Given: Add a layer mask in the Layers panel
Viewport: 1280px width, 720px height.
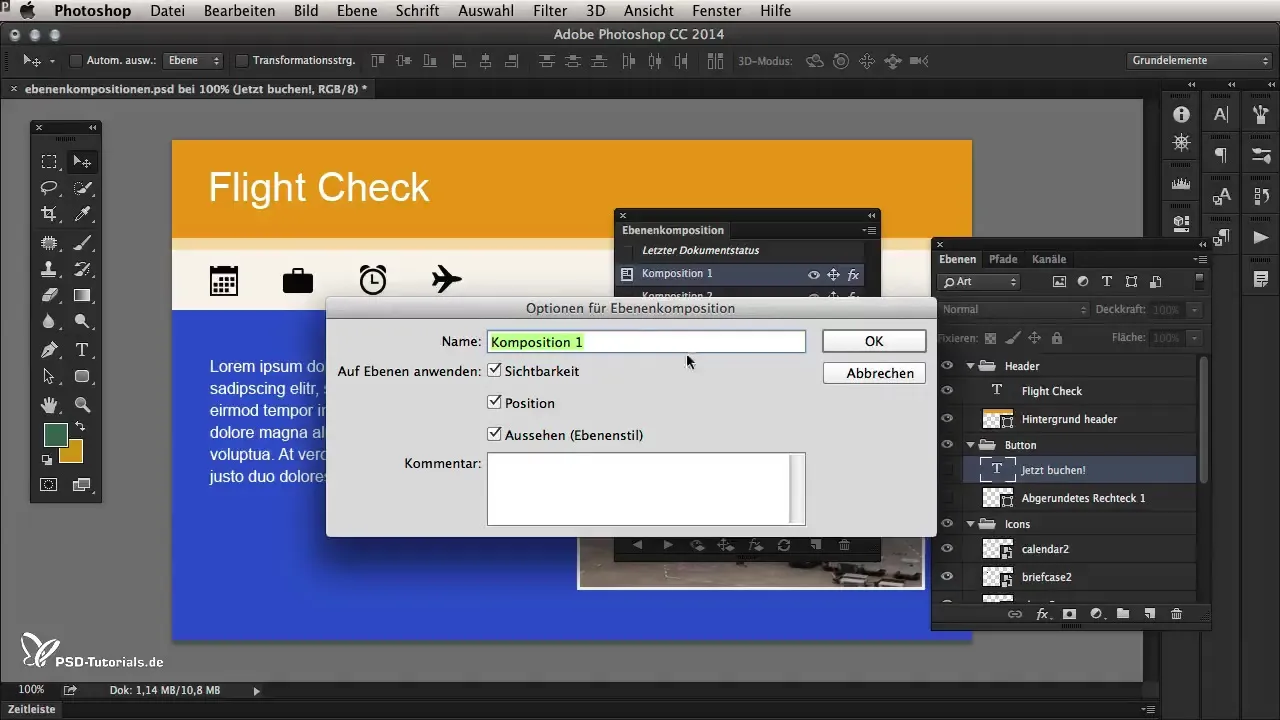Looking at the screenshot, I should (x=1069, y=614).
